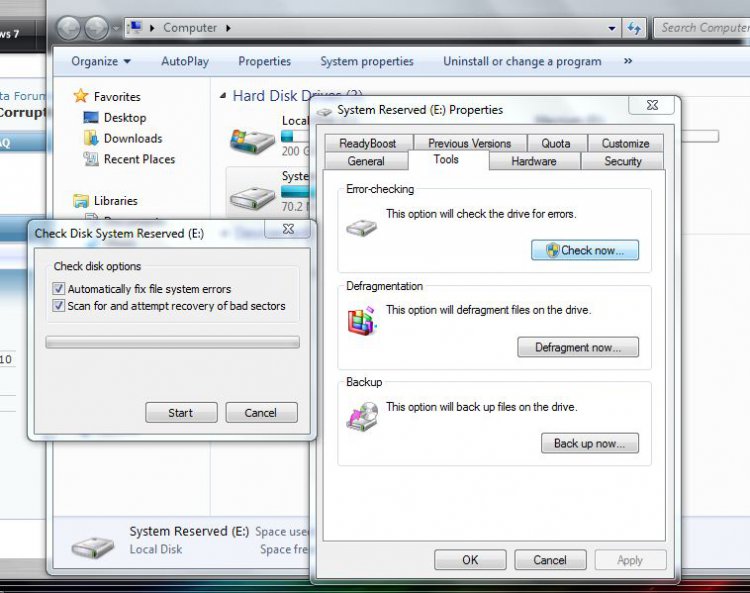Click the Computer text in address bar

(190, 28)
